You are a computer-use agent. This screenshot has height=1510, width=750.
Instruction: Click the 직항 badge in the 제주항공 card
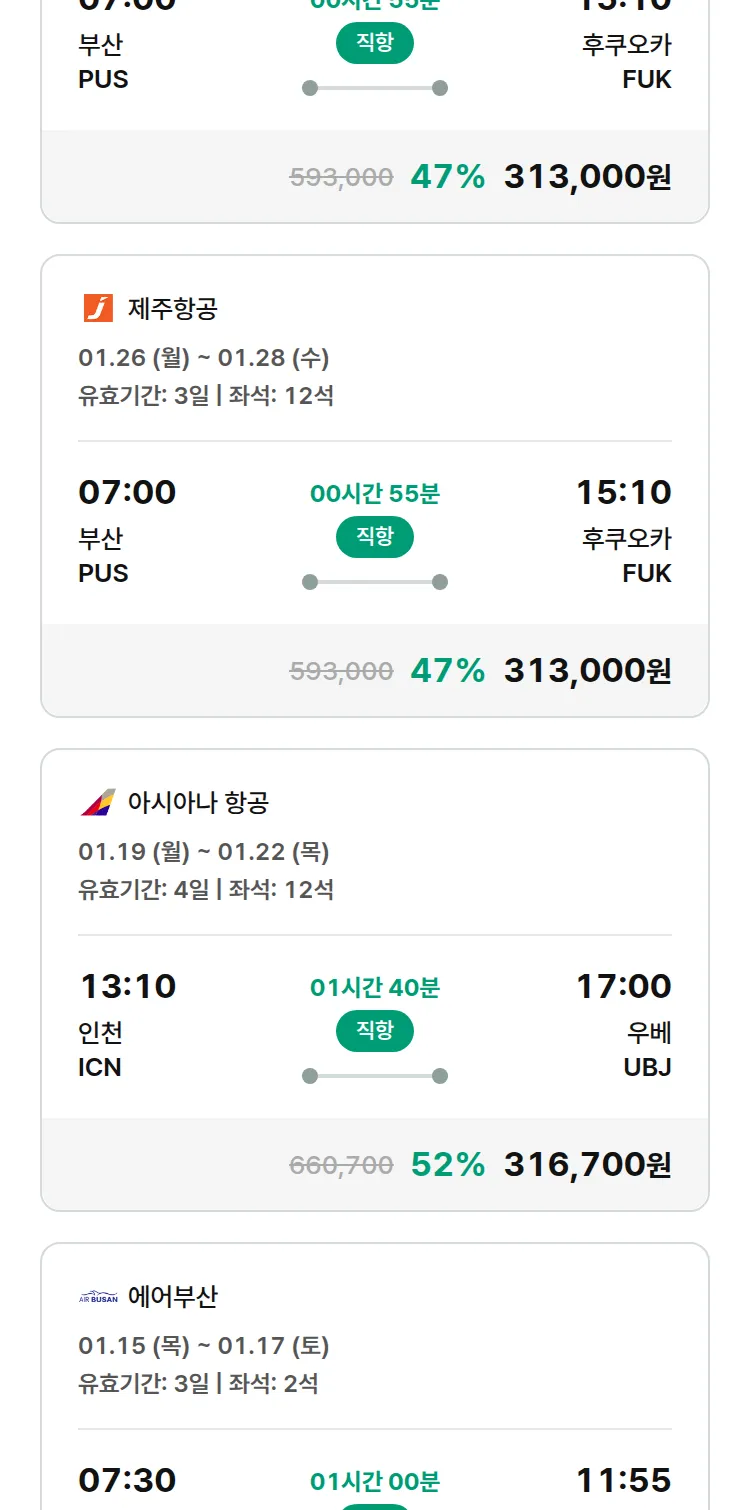click(x=375, y=537)
